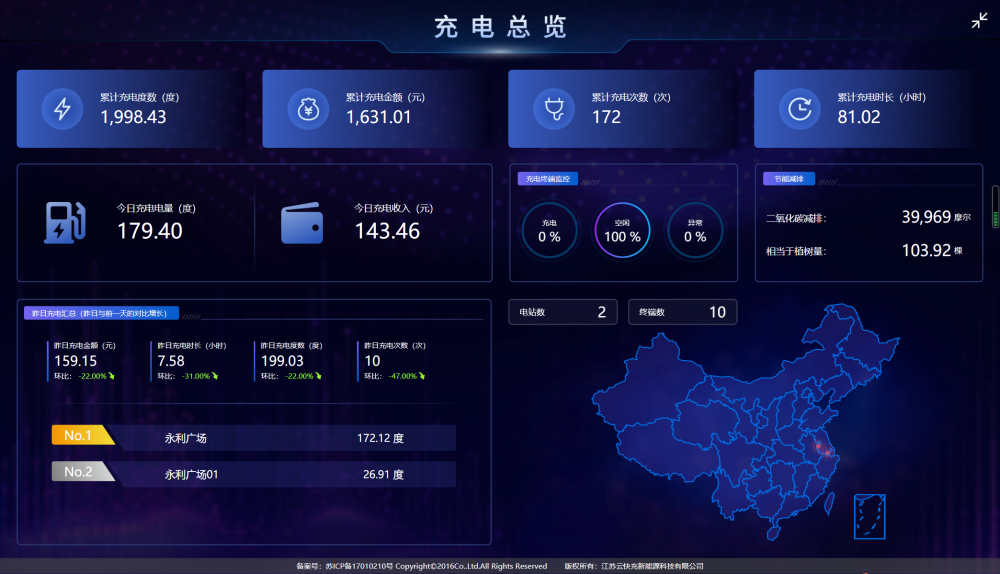This screenshot has height=574, width=1000.
Task: Click the green vertical scrollbar on right edge
Action: click(995, 207)
